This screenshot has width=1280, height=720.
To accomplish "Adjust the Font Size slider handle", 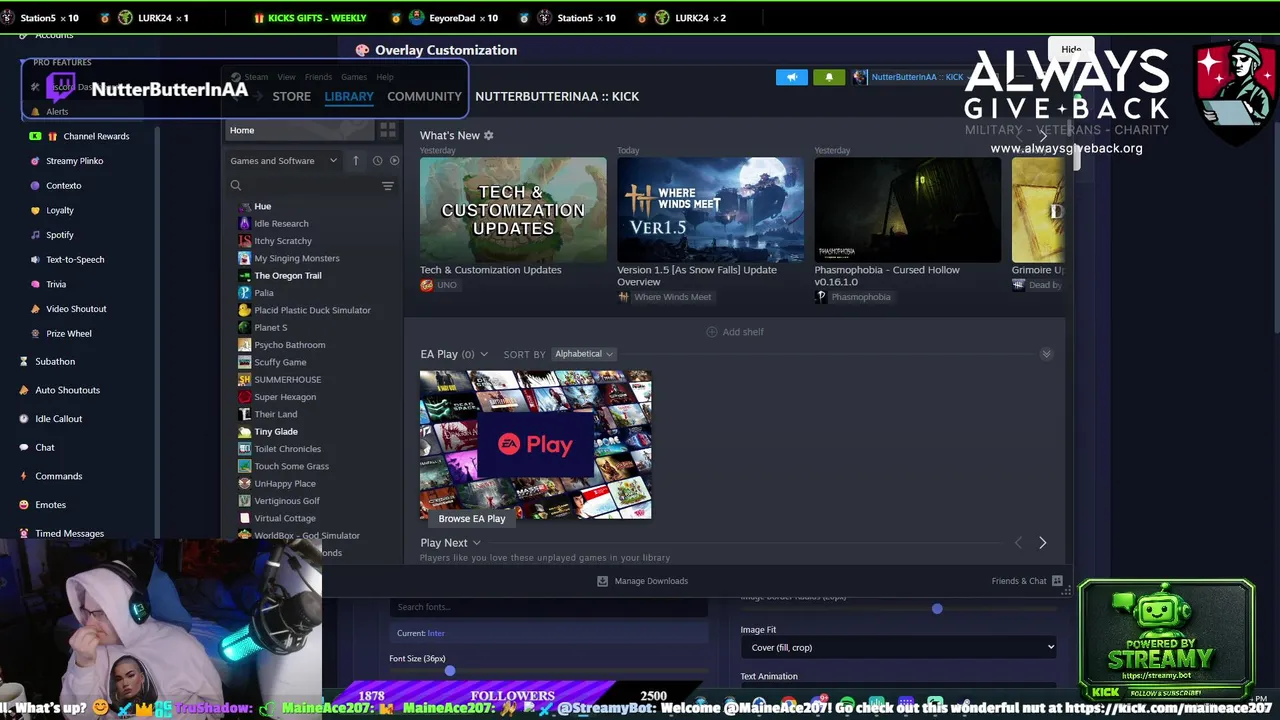I will tap(450, 671).
